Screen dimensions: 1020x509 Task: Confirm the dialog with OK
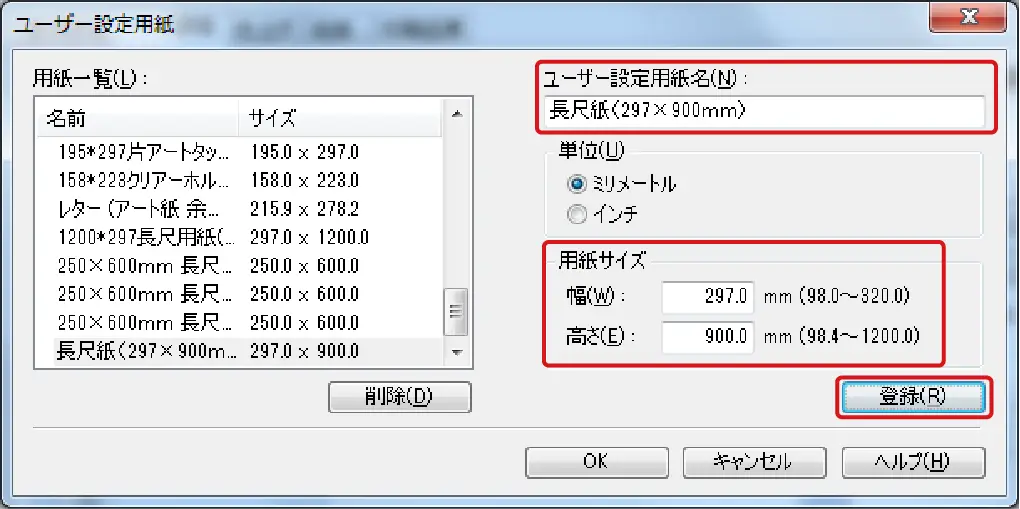pos(595,461)
